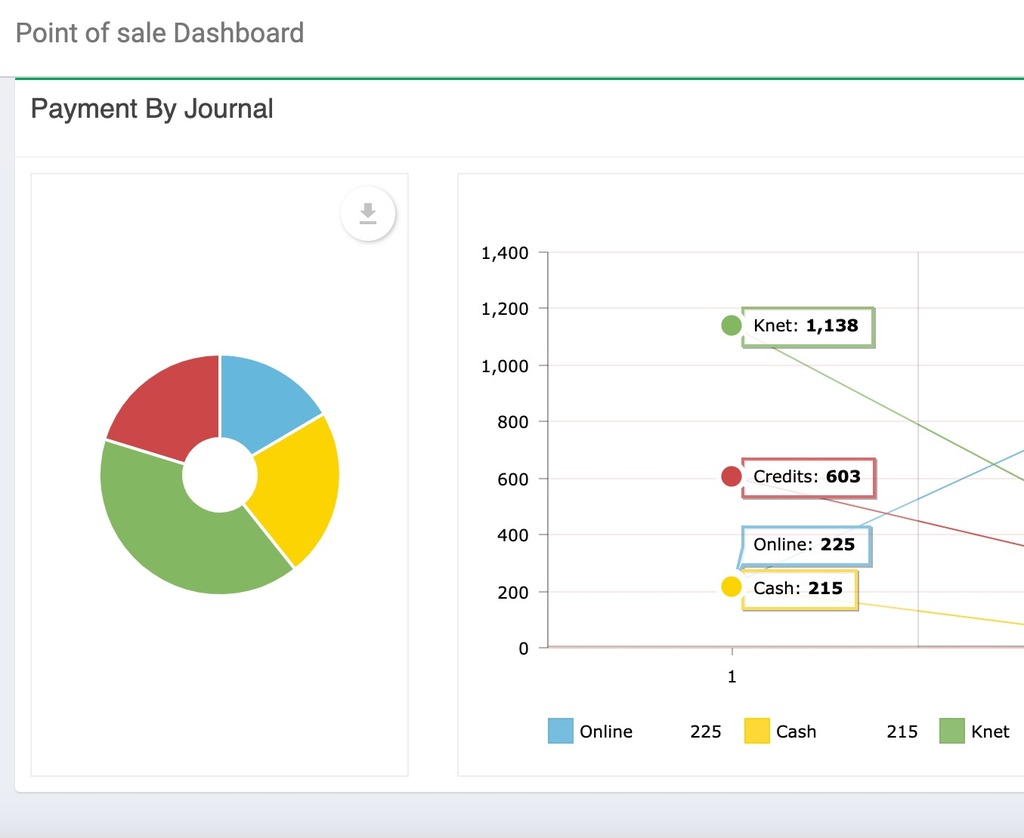
Task: Click the Online legend label
Action: tap(606, 731)
